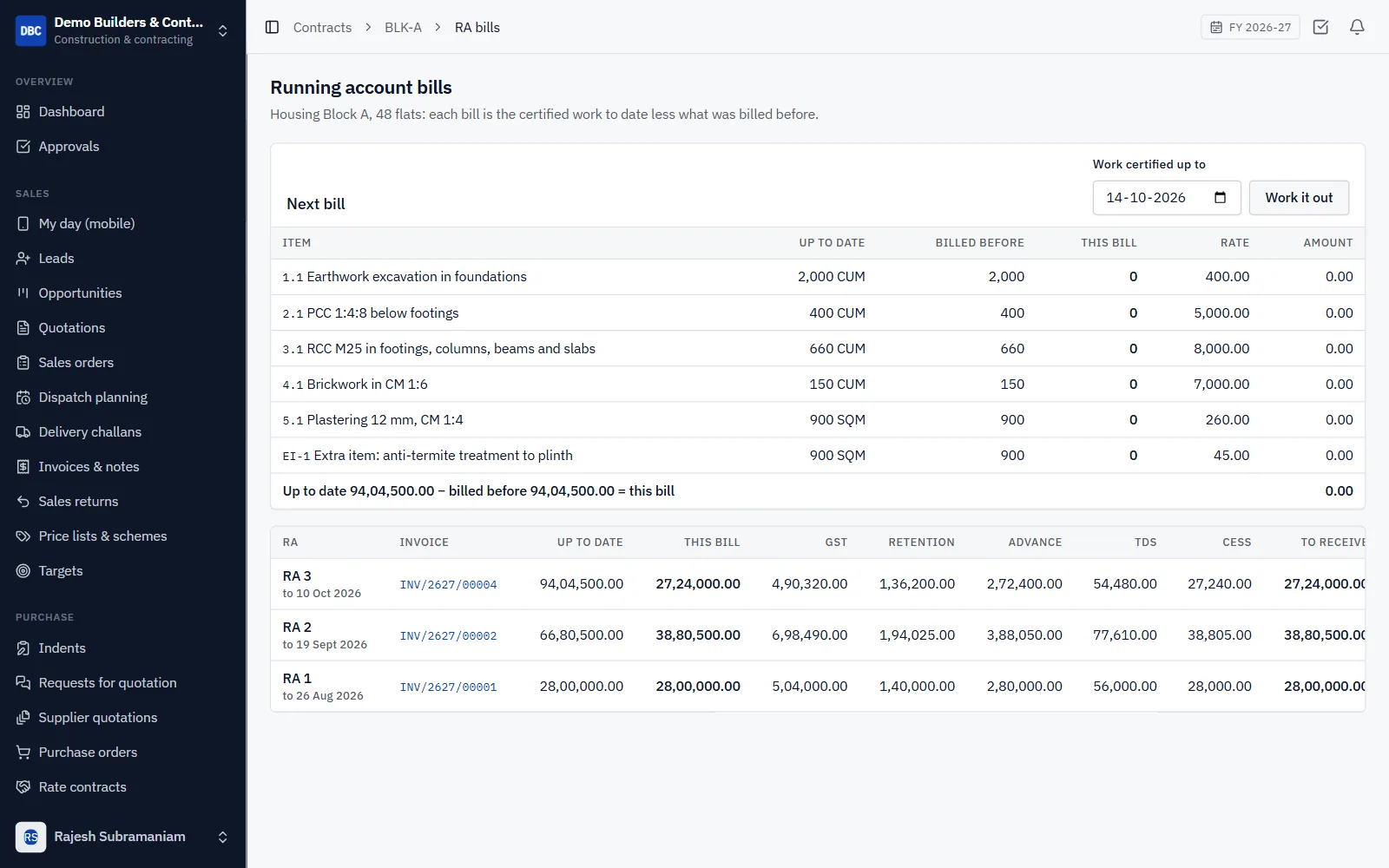Click the Price lists & schemes tag icon
Image resolution: width=1389 pixels, height=868 pixels.
[x=23, y=536]
